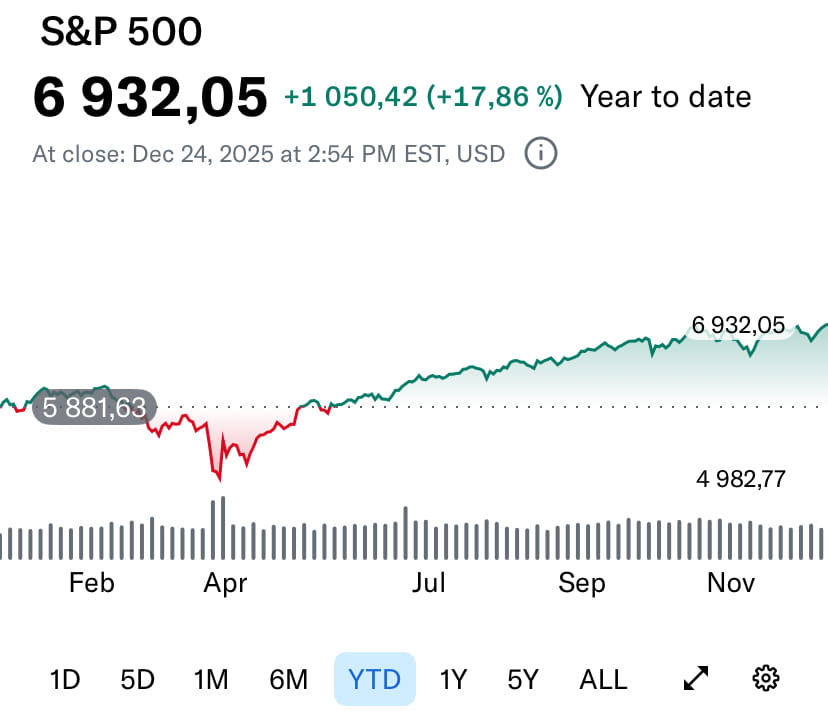Click the S&P 500 title
The height and width of the screenshot is (711, 828).
coord(121,33)
